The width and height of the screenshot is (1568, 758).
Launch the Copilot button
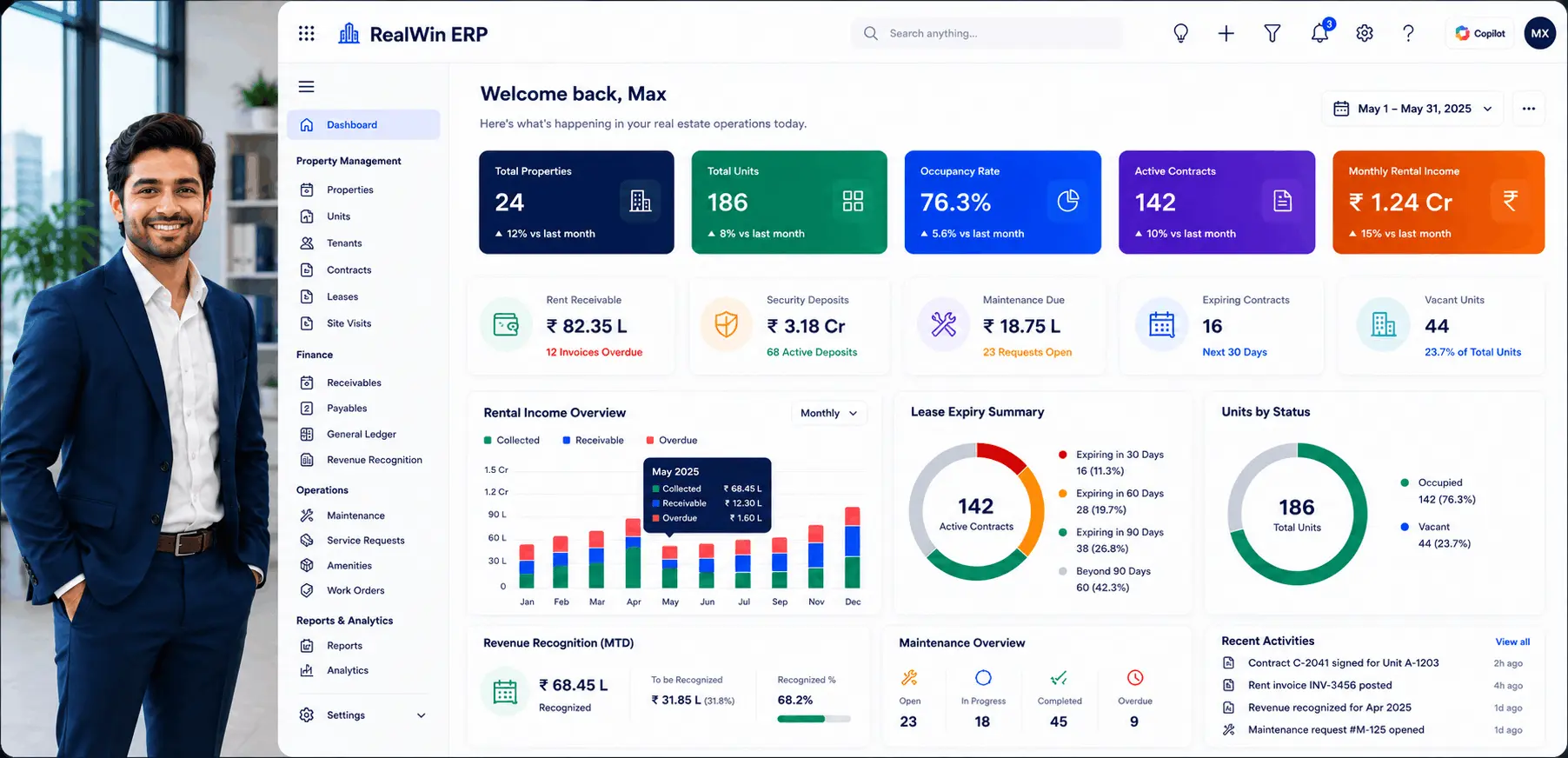[1479, 33]
